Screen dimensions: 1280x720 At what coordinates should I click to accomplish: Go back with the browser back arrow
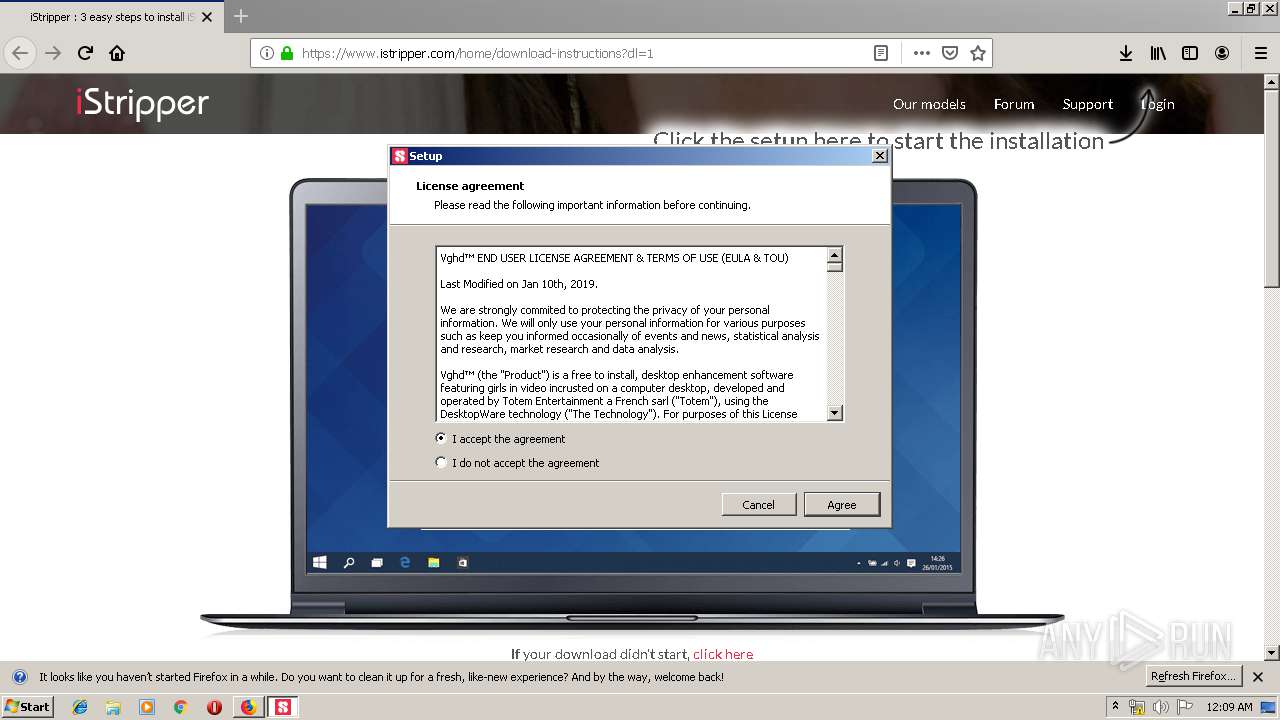[x=20, y=53]
